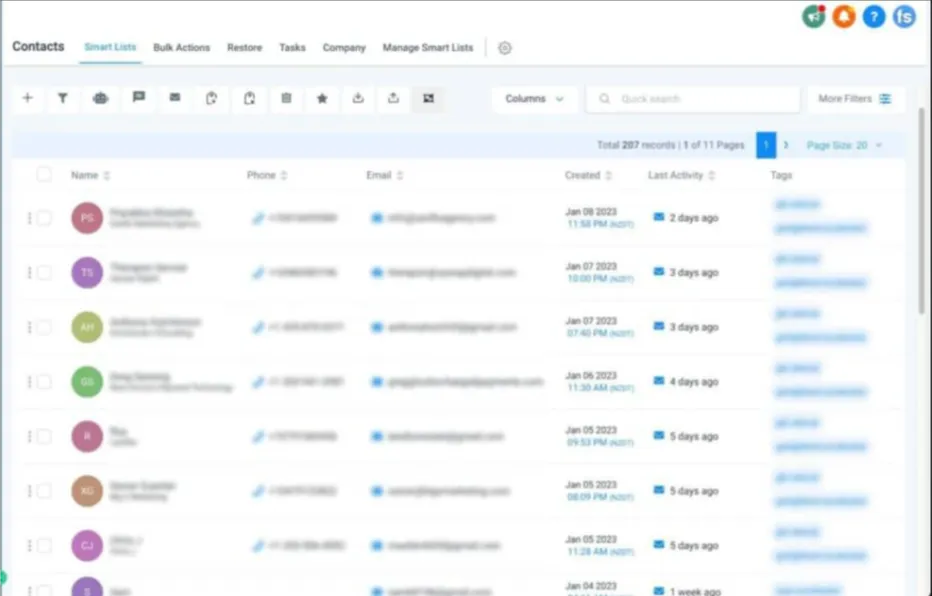Click mail icon beside 2 days ago

coord(659,217)
